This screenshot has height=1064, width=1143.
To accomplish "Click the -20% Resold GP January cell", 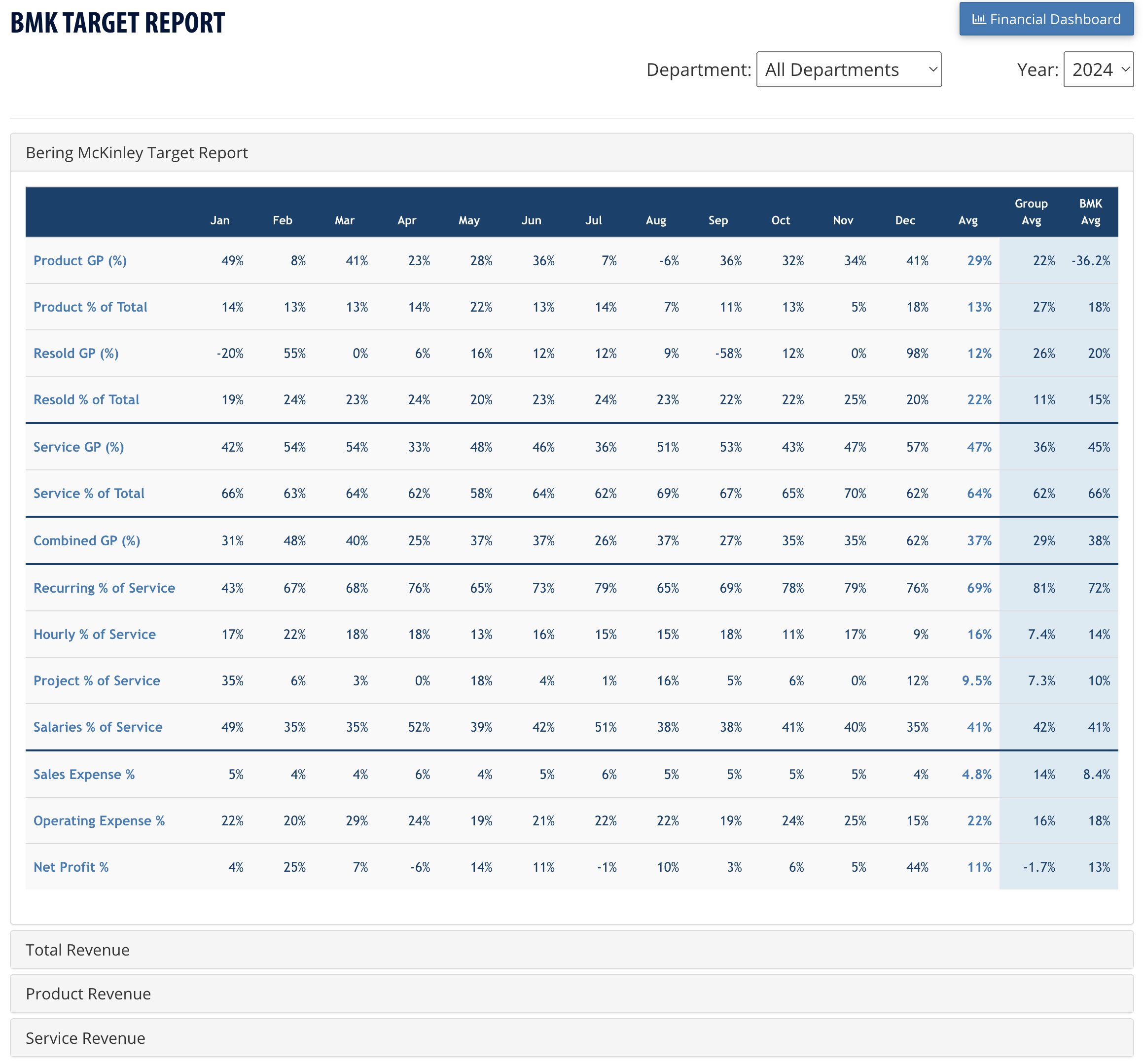I will tap(230, 354).
